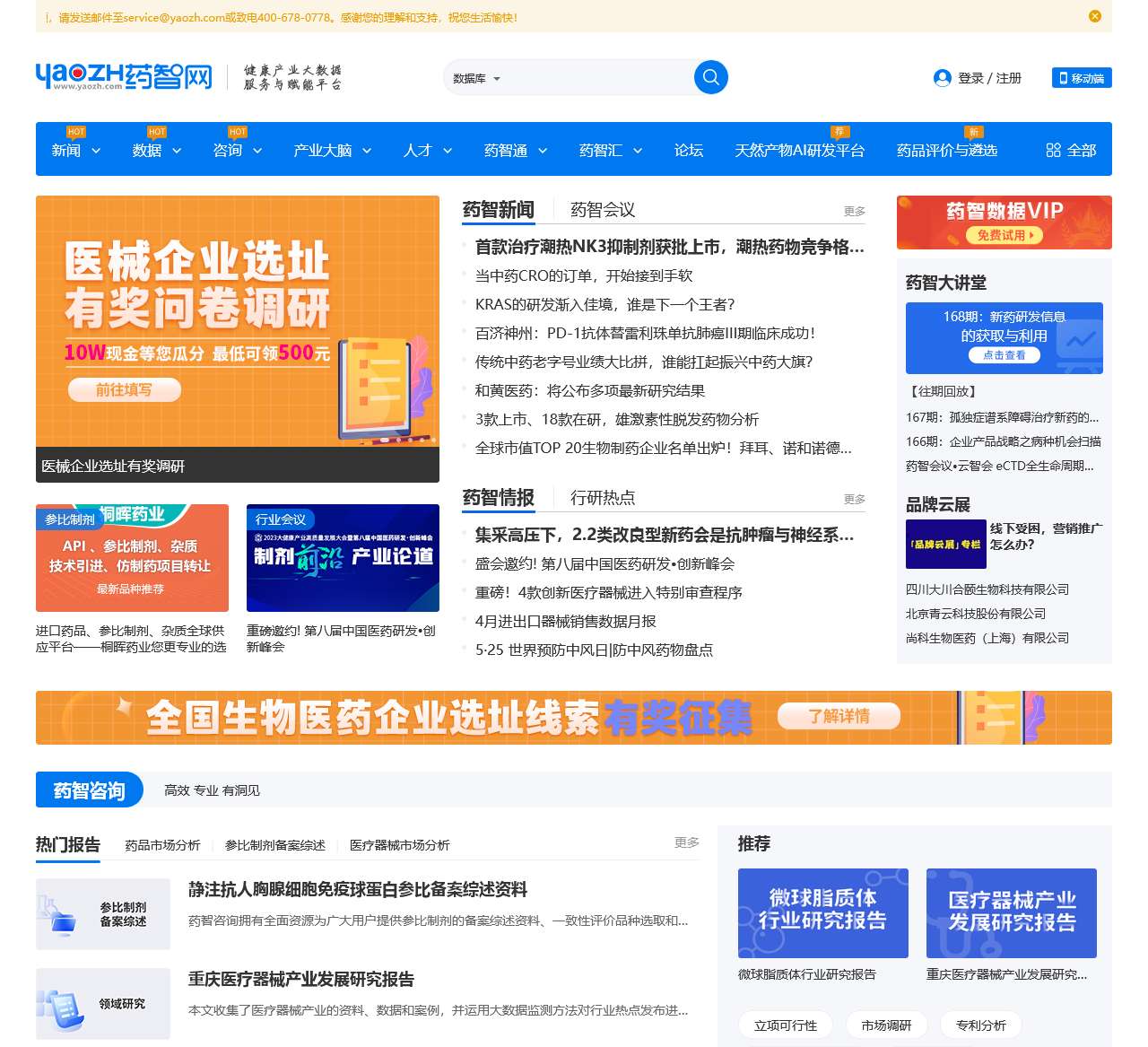The width and height of the screenshot is (1148, 1047).
Task: Open 167期 孤独症谱系障碍治疗新药 replay
Action: 1002,417
